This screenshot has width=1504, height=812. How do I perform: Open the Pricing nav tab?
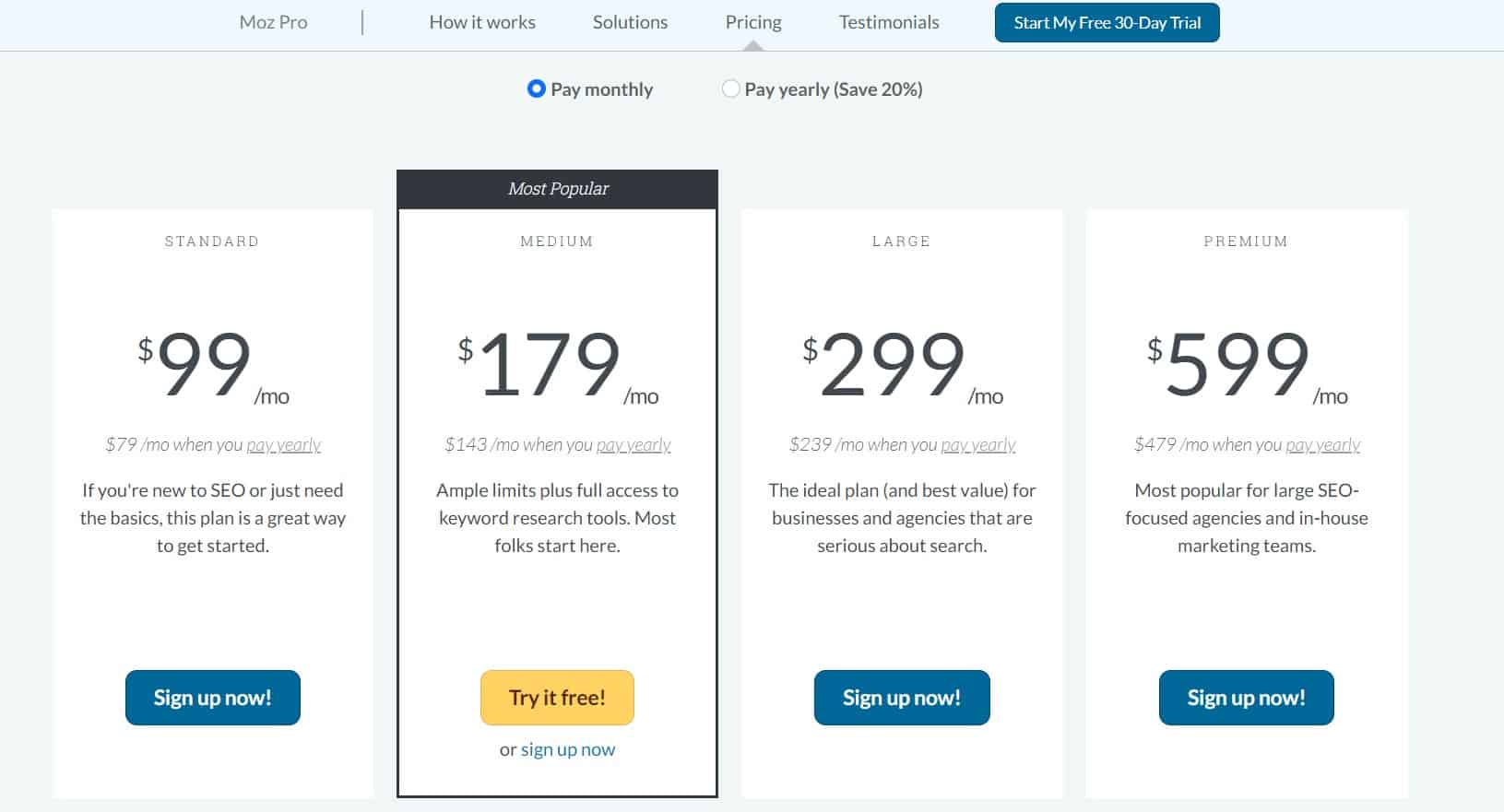tap(753, 22)
